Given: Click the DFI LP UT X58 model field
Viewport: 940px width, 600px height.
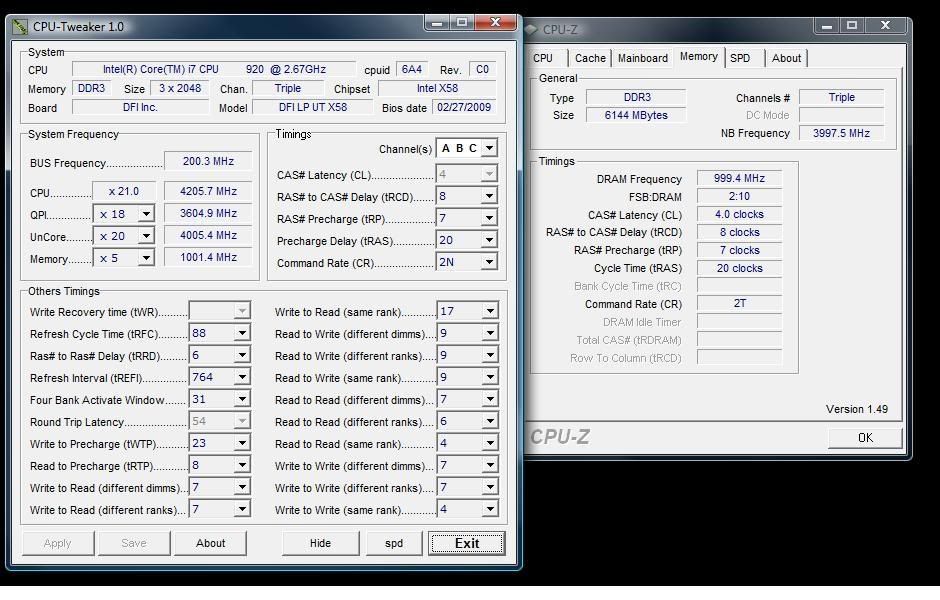Looking at the screenshot, I should [313, 107].
